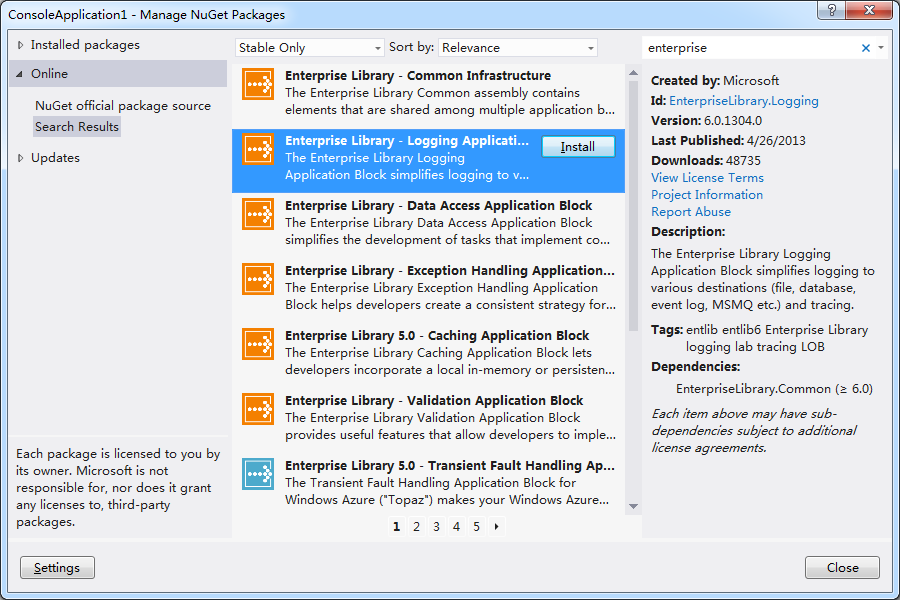Click the Last Published 4/26/2013 date
This screenshot has height=600, width=900.
(x=776, y=141)
